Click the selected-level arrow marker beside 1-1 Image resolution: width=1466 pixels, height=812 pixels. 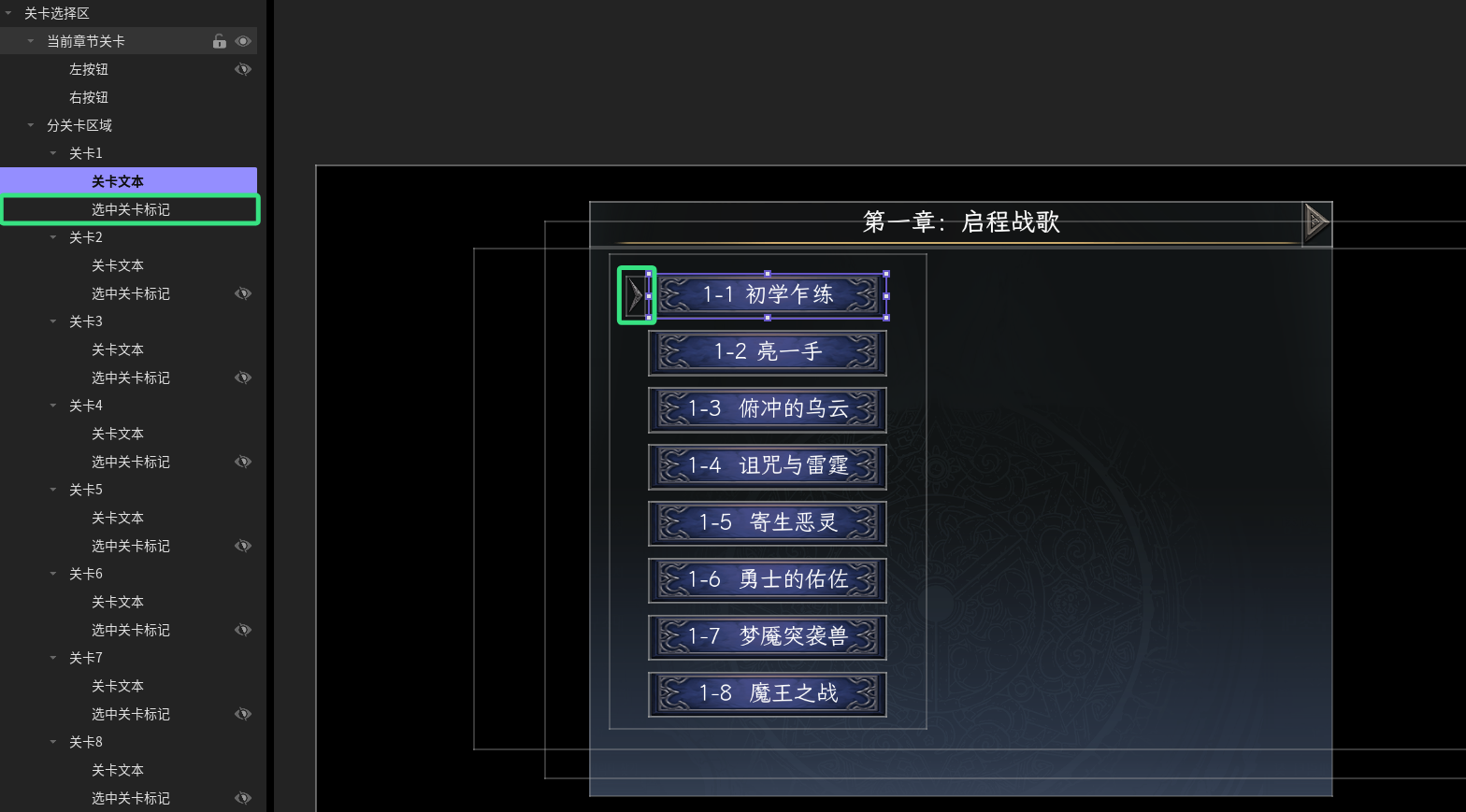pos(636,295)
